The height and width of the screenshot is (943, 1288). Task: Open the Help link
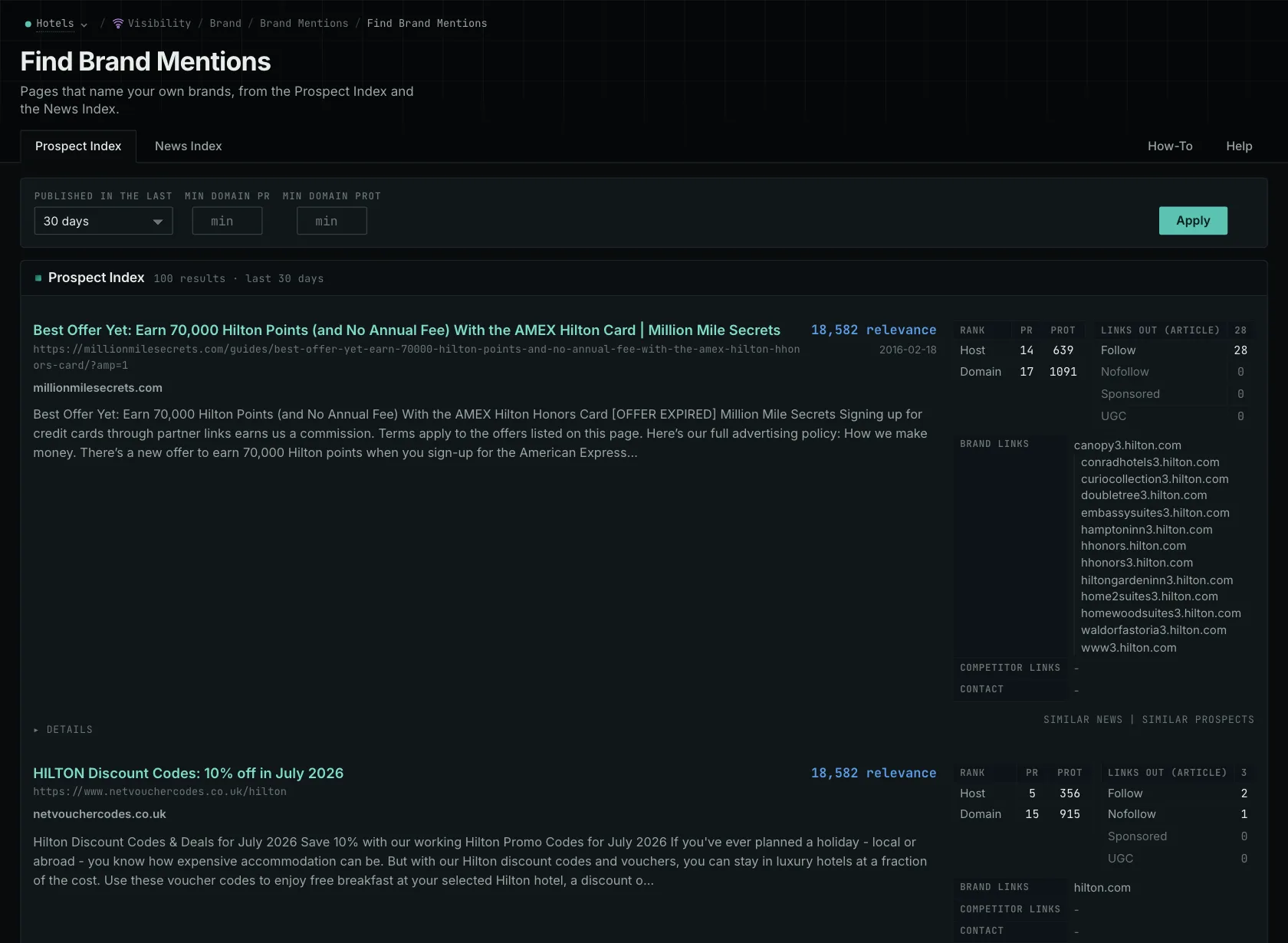(1239, 146)
